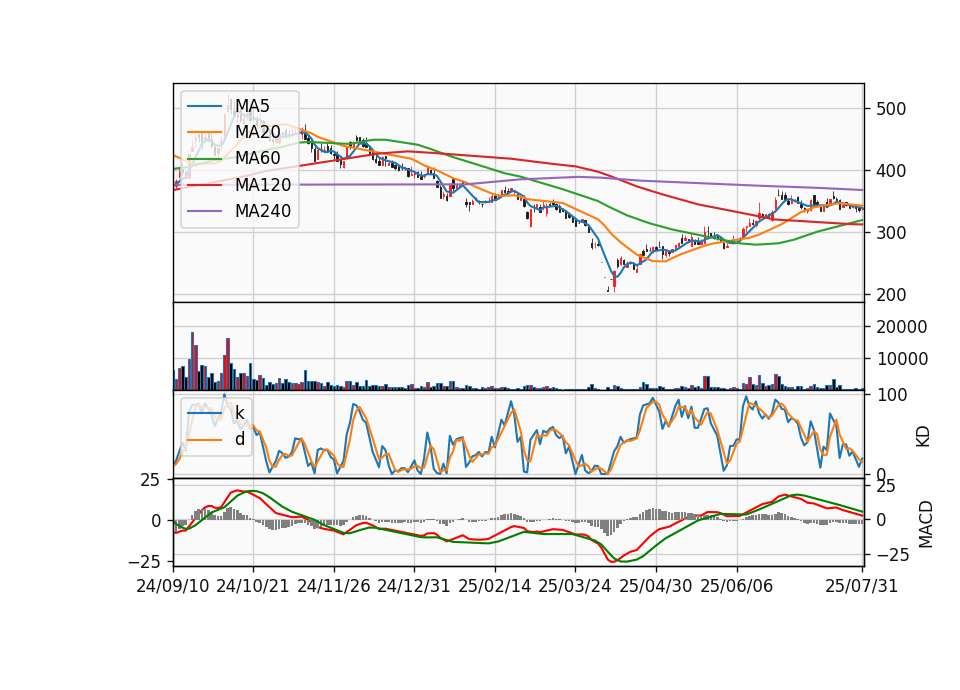
Task: Click the 25/07/31 date label
Action: point(861,586)
